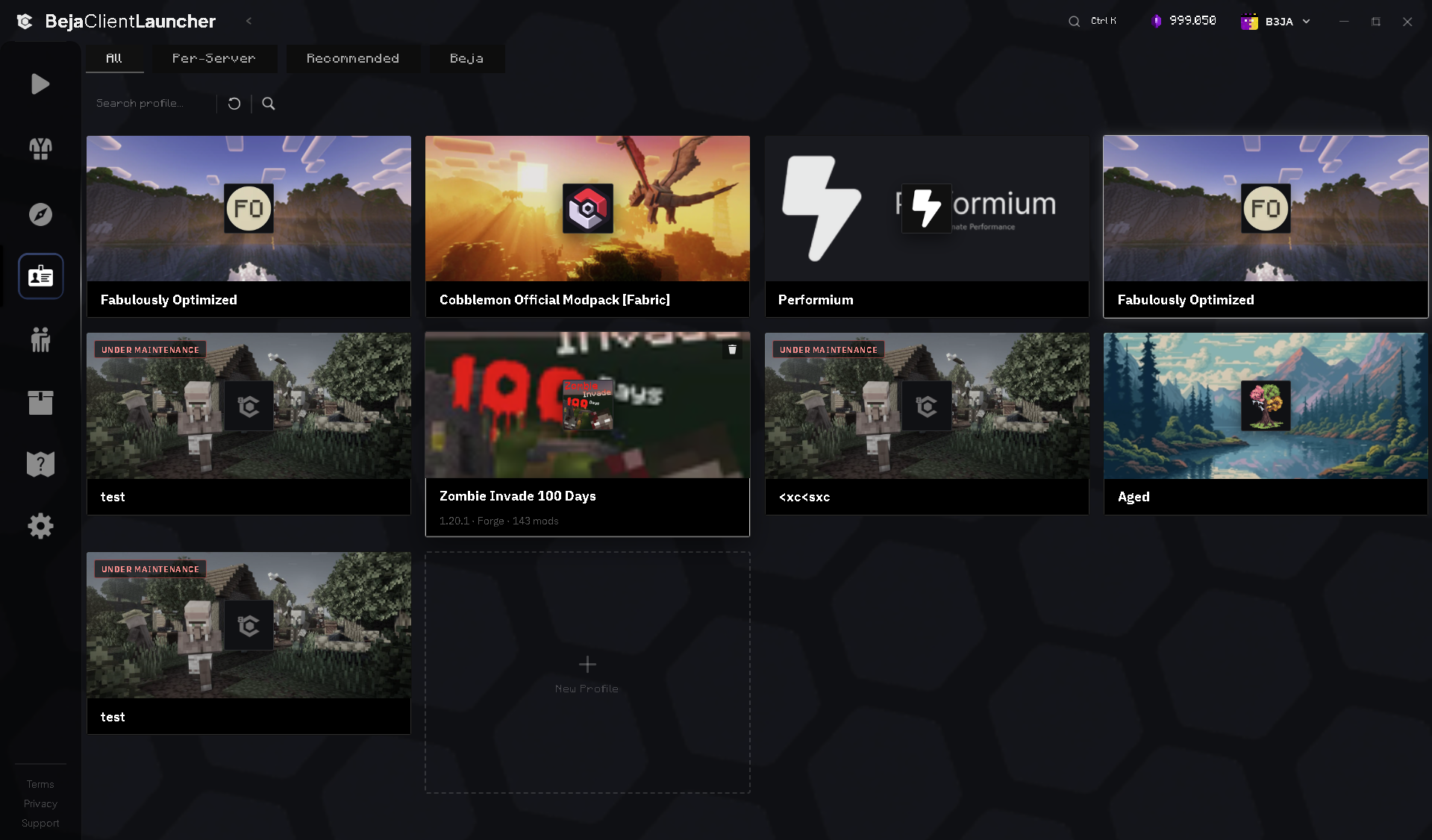Screen dimensions: 1432x840
Task: Click the Zombie Invade 100 Days title
Action: click(518, 496)
